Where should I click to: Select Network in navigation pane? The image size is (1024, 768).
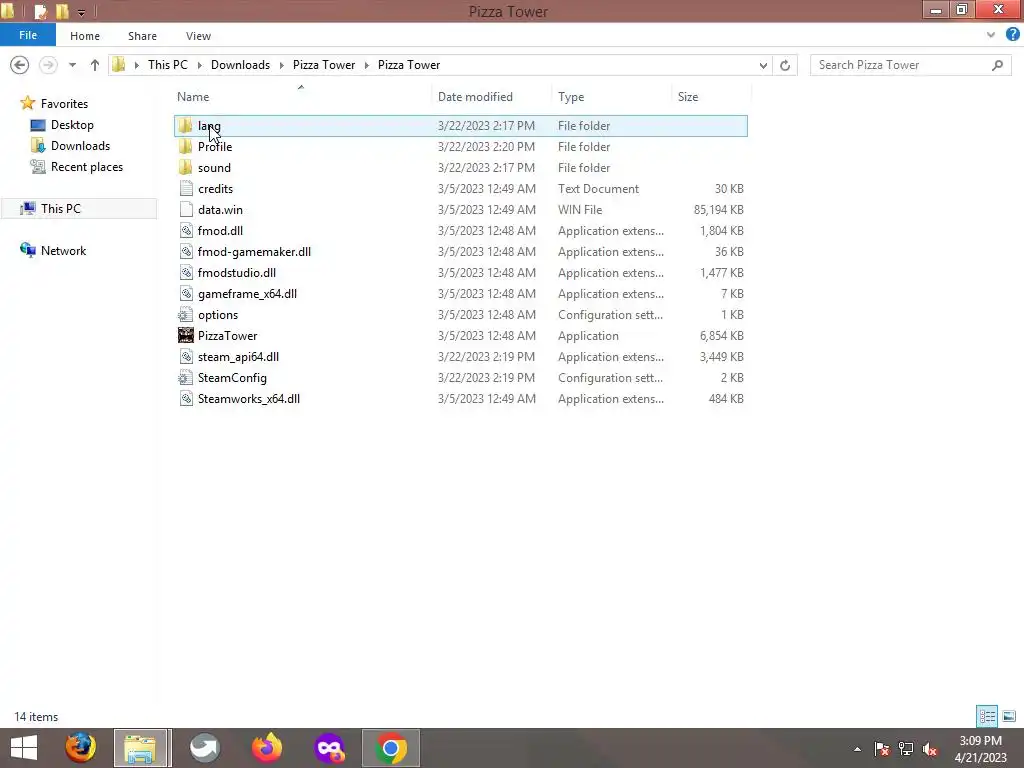coord(63,250)
